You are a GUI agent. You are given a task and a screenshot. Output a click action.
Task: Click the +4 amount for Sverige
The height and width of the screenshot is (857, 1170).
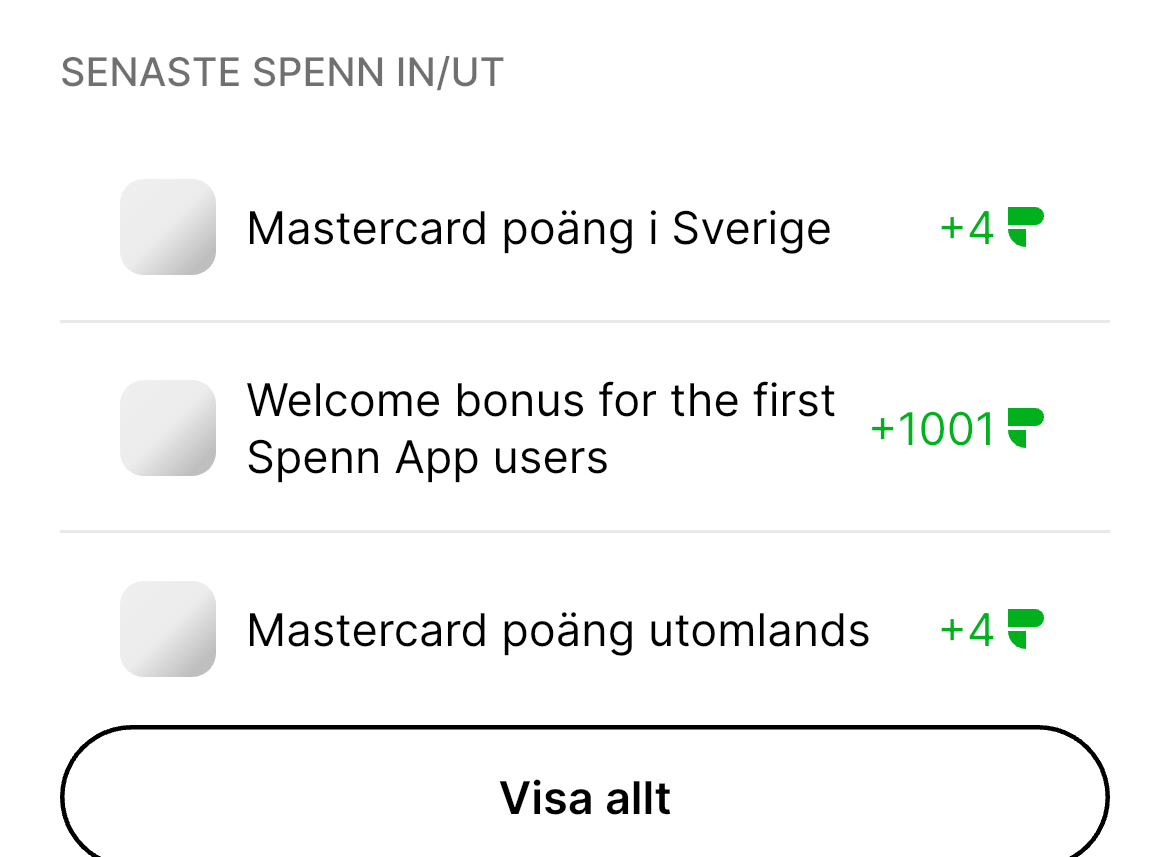coord(967,229)
